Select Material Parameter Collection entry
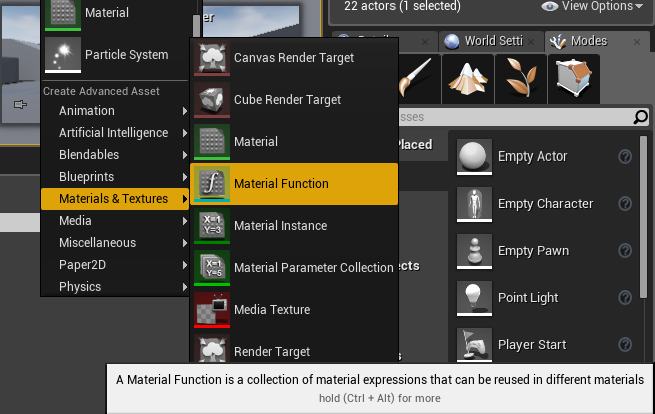Screen dimensions: 655x414 [294, 268]
